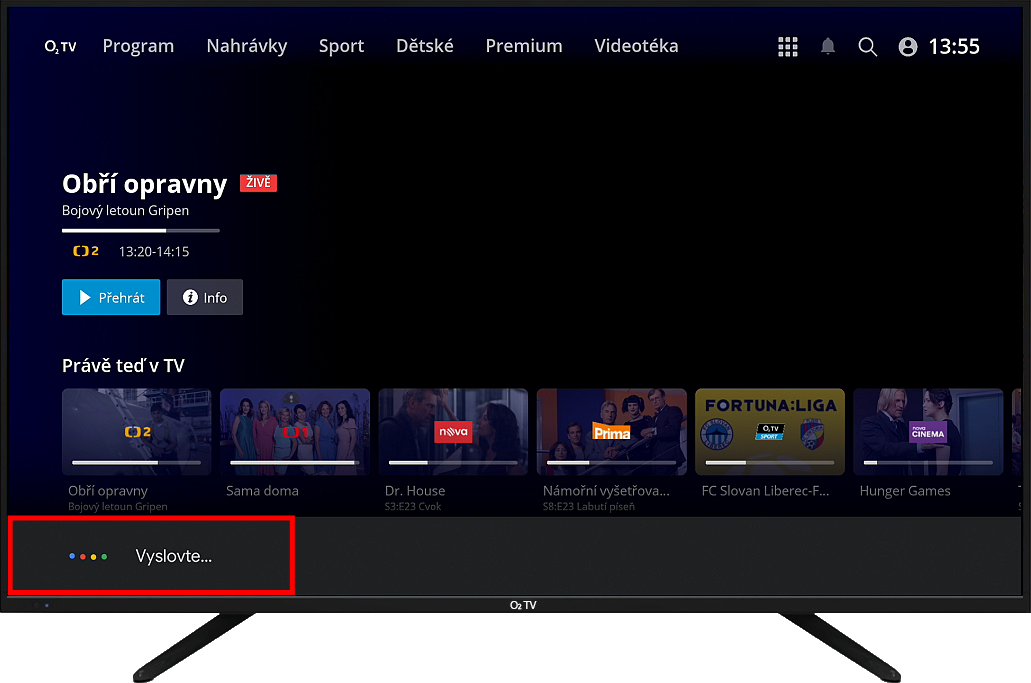
Task: Click the Info button
Action: pos(205,298)
